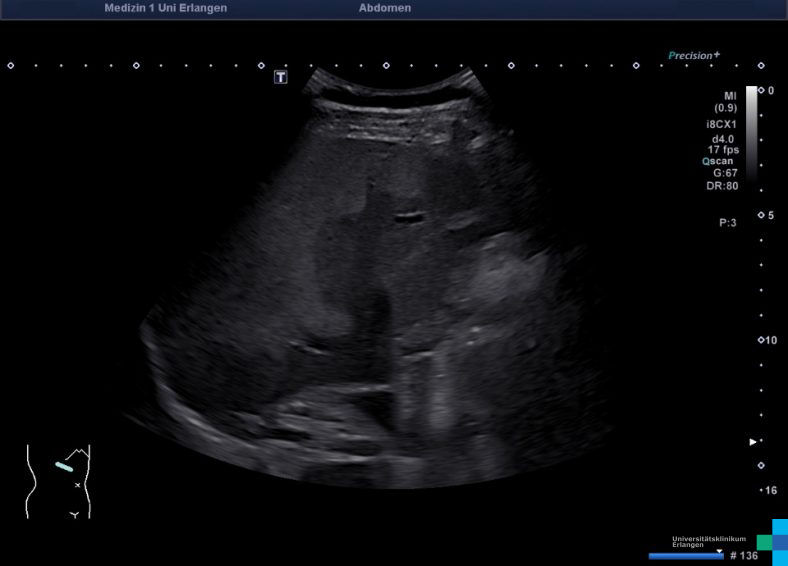Select the DR:80 dynamic range value
Image resolution: width=788 pixels, height=566 pixels.
tap(723, 185)
